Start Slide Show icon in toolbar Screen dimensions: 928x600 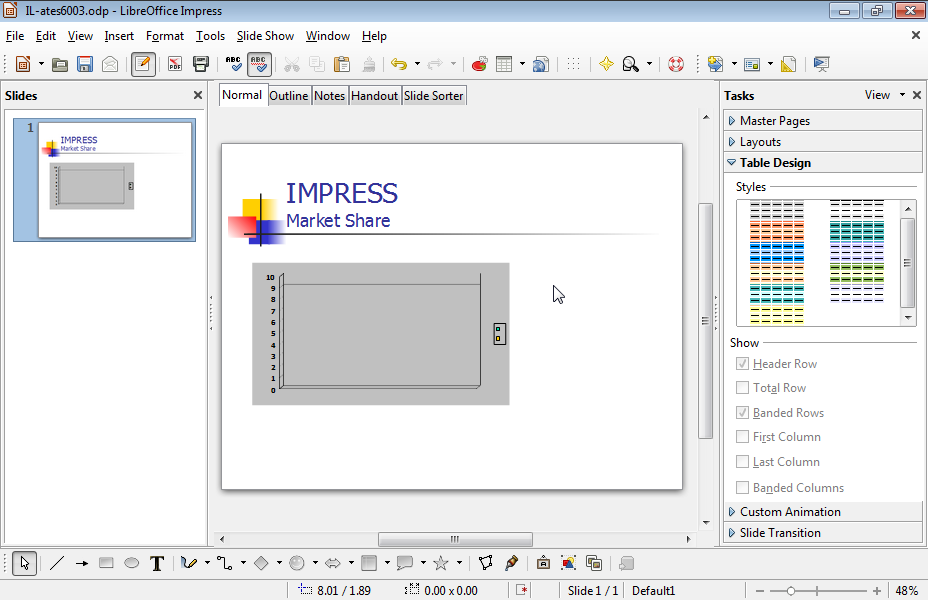(x=821, y=64)
